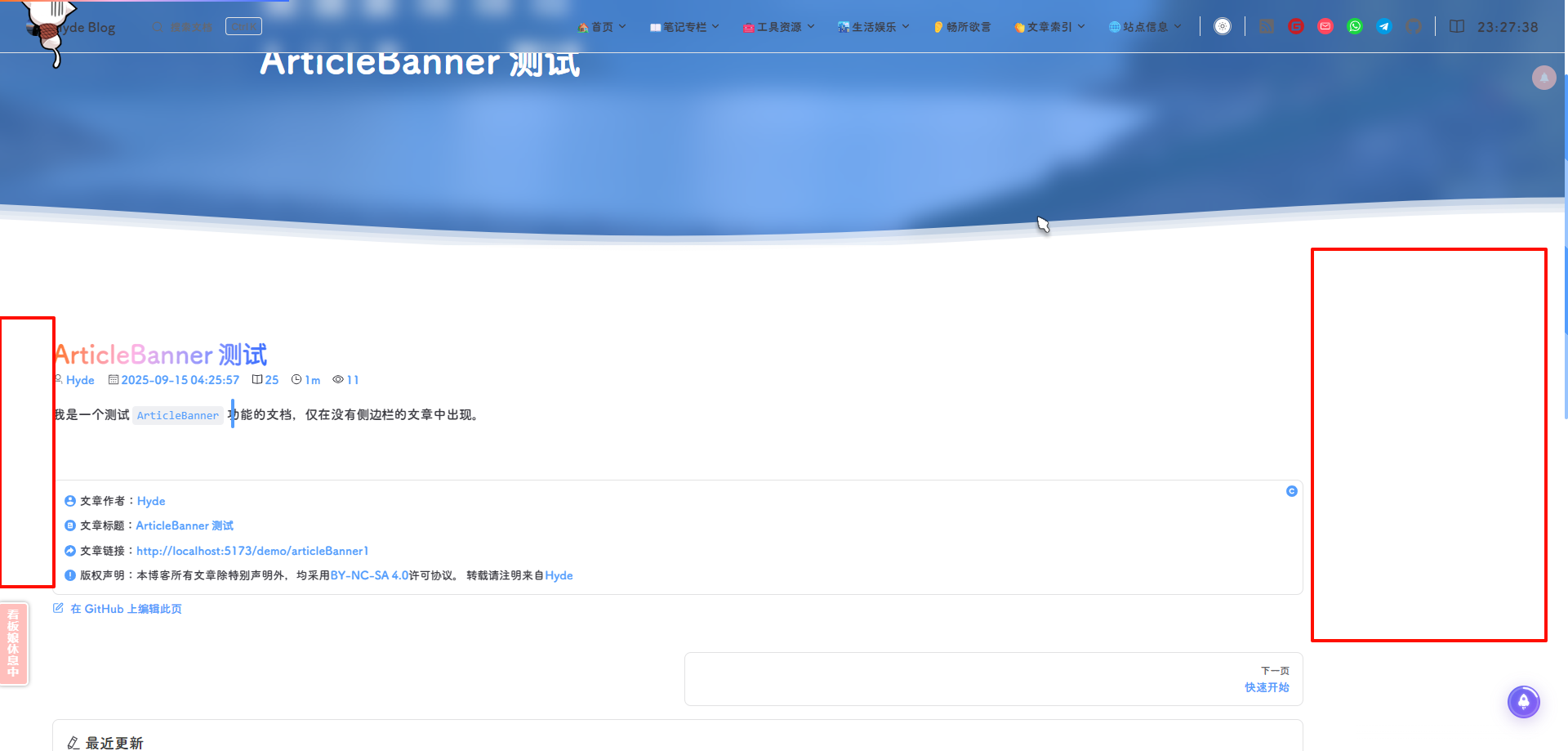Expand the 笔记专栏 dropdown menu
Screen dimensions: 1568x751
click(x=684, y=27)
